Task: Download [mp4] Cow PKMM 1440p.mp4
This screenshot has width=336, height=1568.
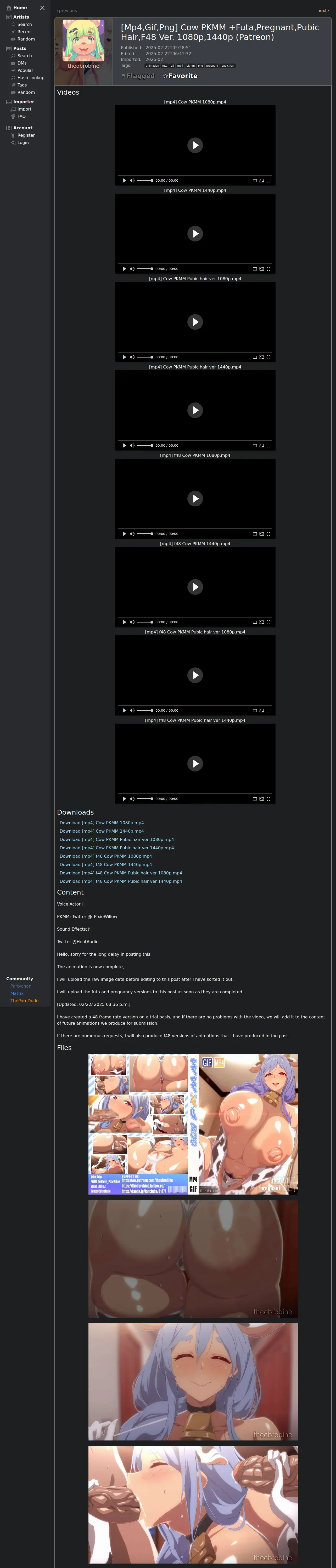Action: 102,832
